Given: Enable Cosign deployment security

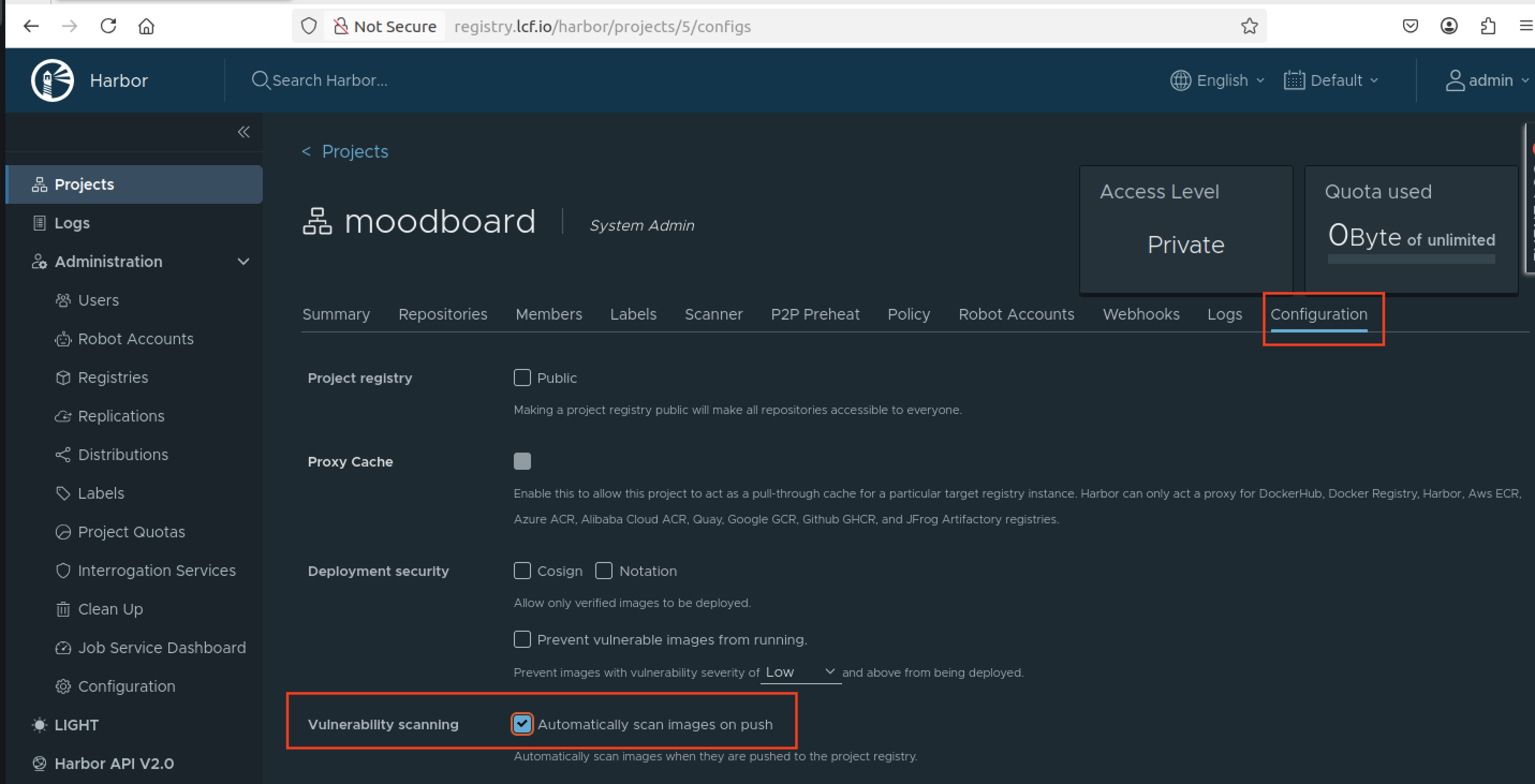Looking at the screenshot, I should pos(522,571).
